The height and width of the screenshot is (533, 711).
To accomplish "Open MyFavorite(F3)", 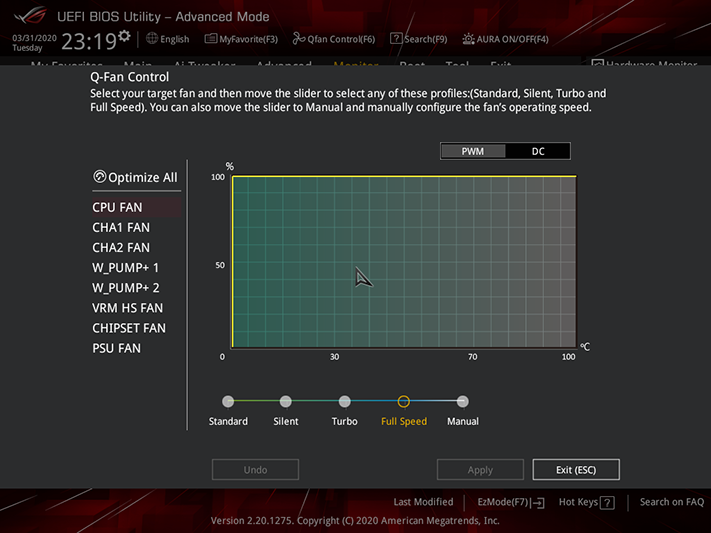I will click(x=241, y=39).
